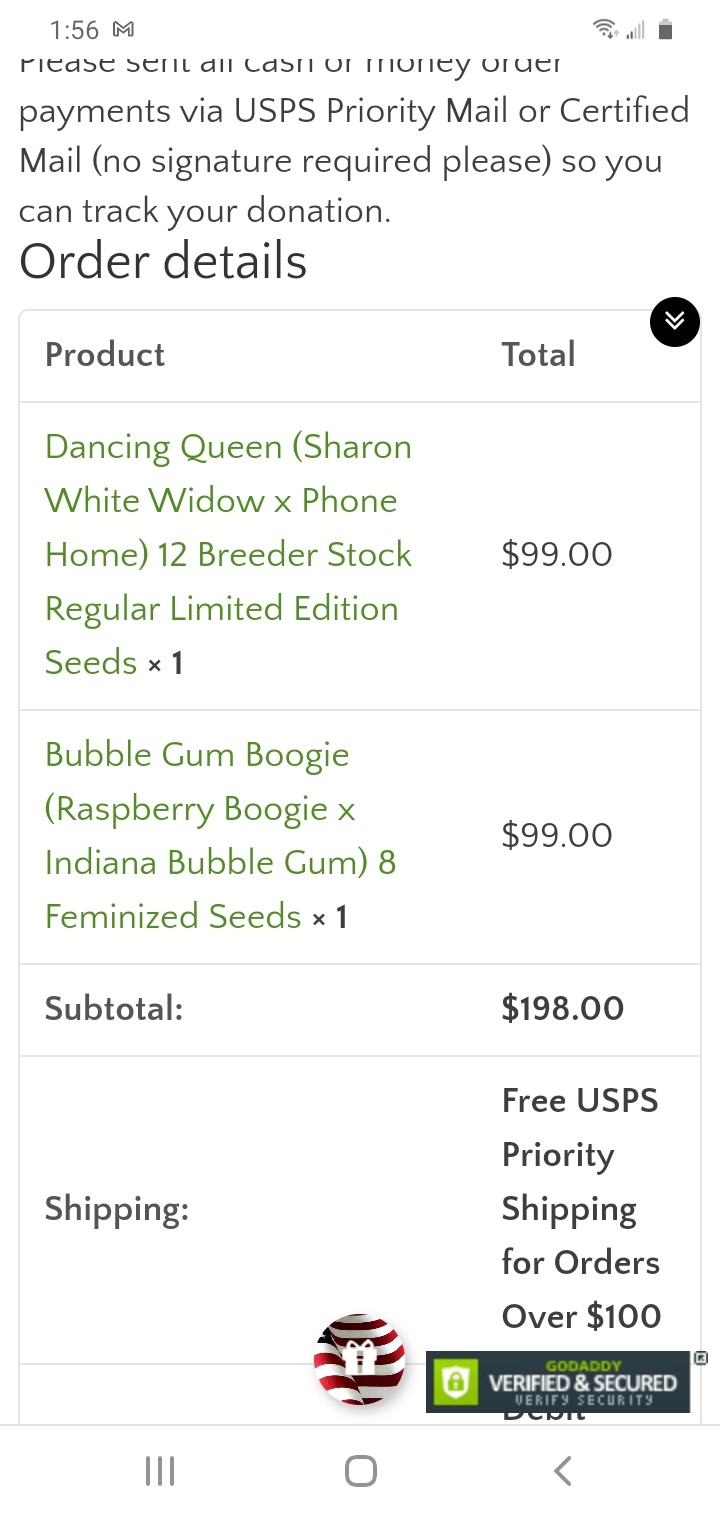Tap the Android home button
The height and width of the screenshot is (1520, 720).
pos(360,1471)
